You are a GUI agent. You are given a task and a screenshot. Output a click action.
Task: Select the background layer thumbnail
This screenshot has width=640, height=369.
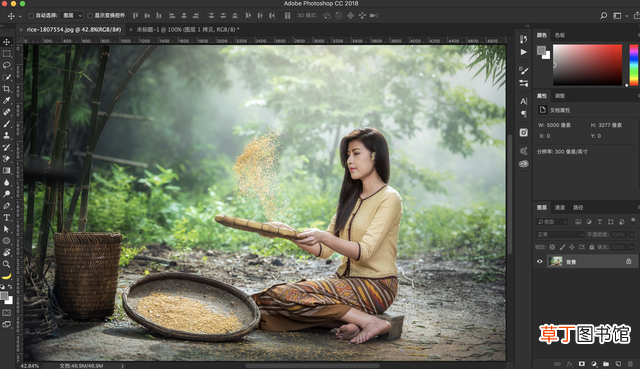(x=555, y=262)
